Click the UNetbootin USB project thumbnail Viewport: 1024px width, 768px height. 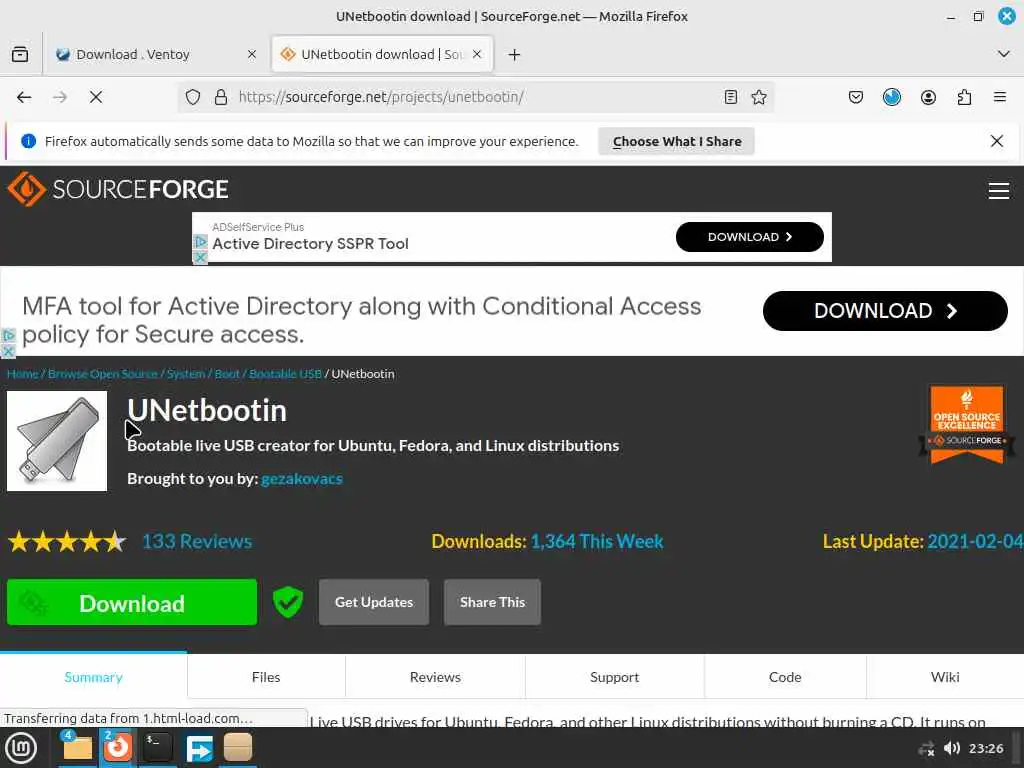point(57,441)
